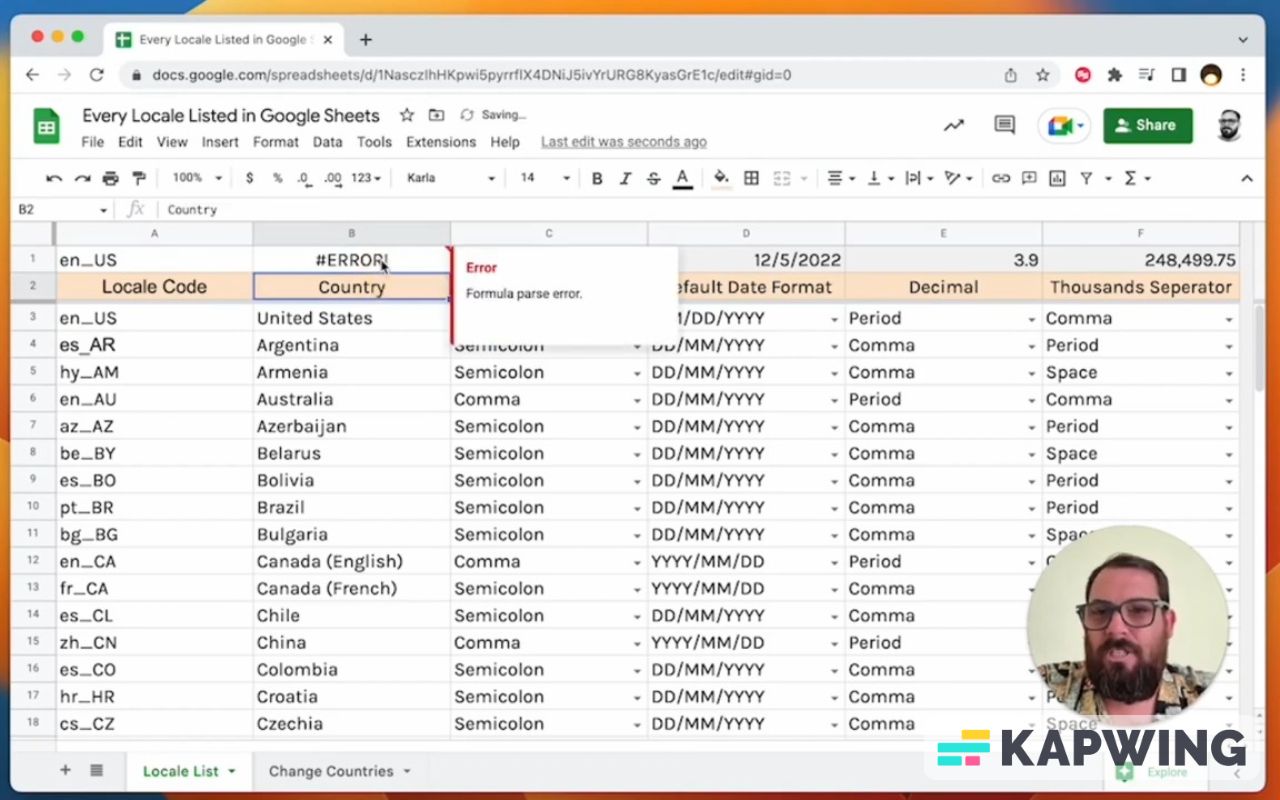Open the font size 14 dropdown
Viewport: 1280px width, 800px height.
coord(544,178)
